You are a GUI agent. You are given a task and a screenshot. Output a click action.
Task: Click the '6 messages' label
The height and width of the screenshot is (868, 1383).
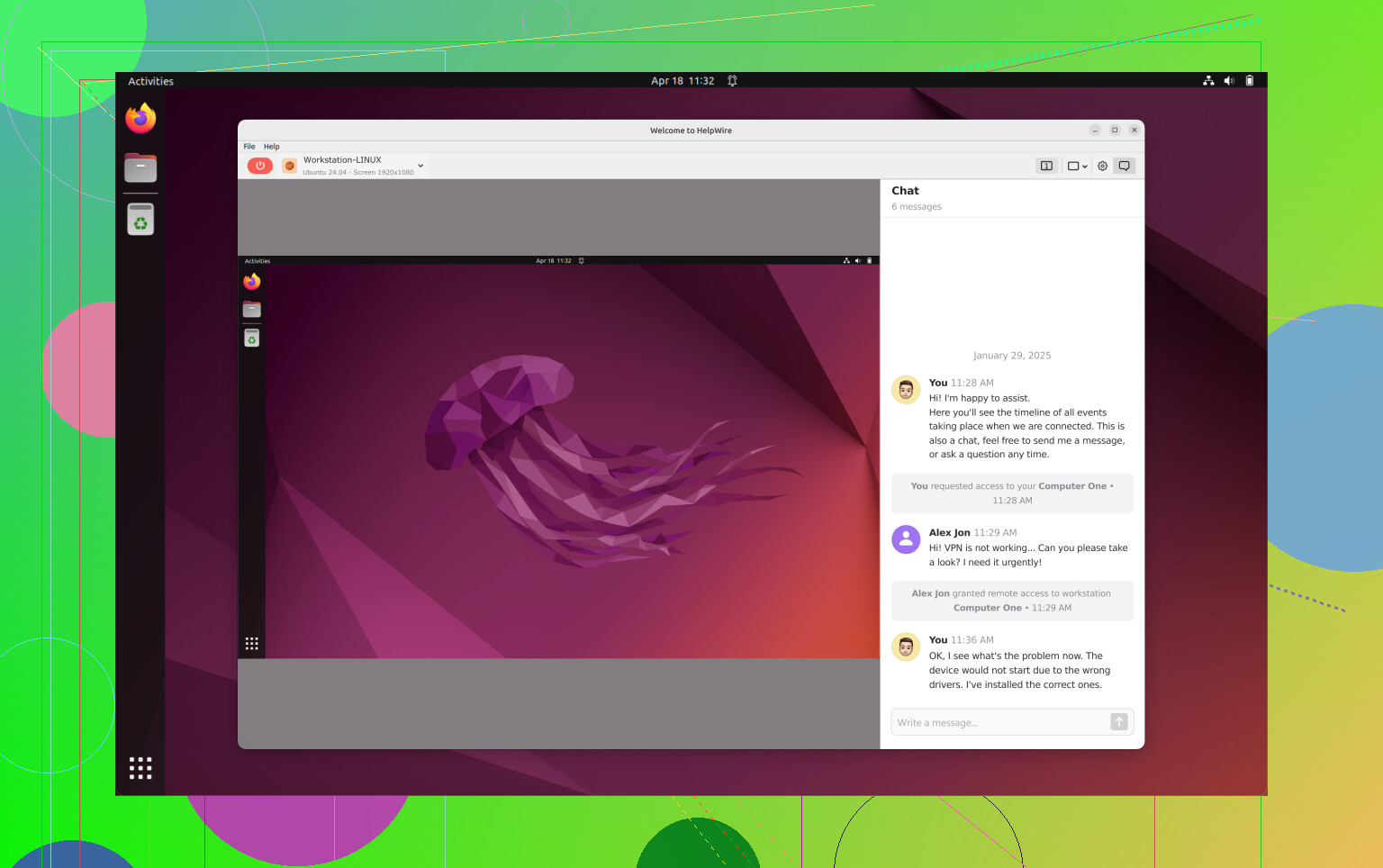[917, 207]
